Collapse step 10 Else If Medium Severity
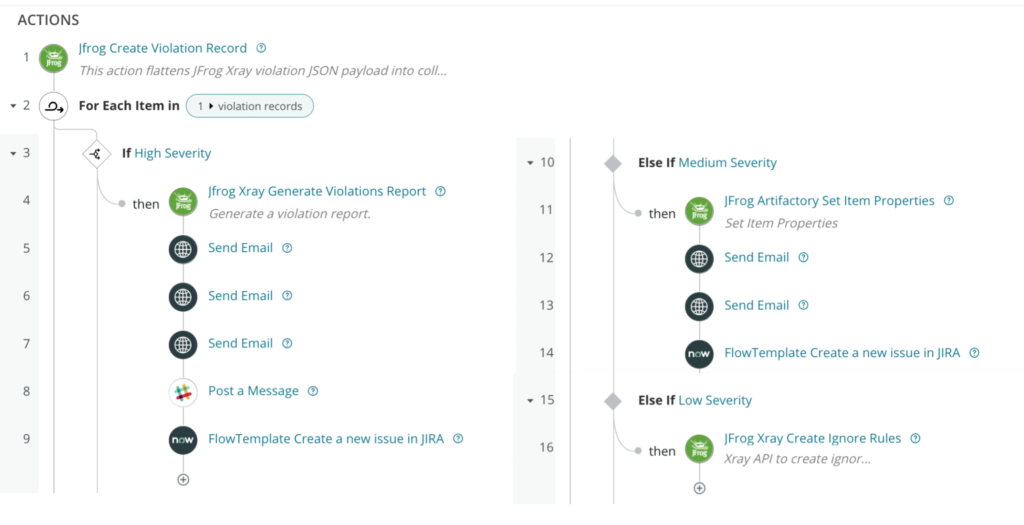Screen dimensions: 1024x525 (529, 163)
